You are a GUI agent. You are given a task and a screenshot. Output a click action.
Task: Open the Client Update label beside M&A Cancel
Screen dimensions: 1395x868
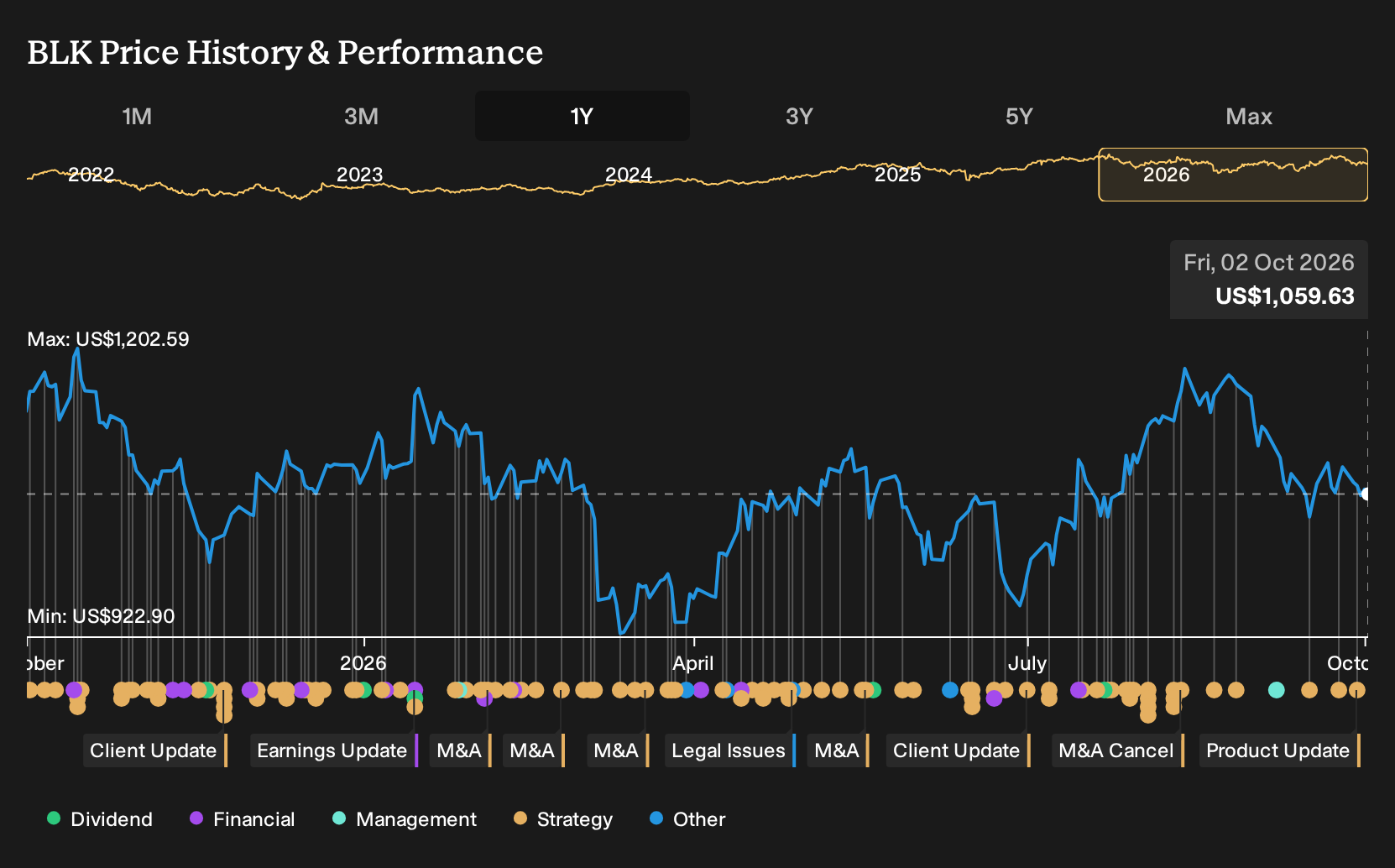959,750
